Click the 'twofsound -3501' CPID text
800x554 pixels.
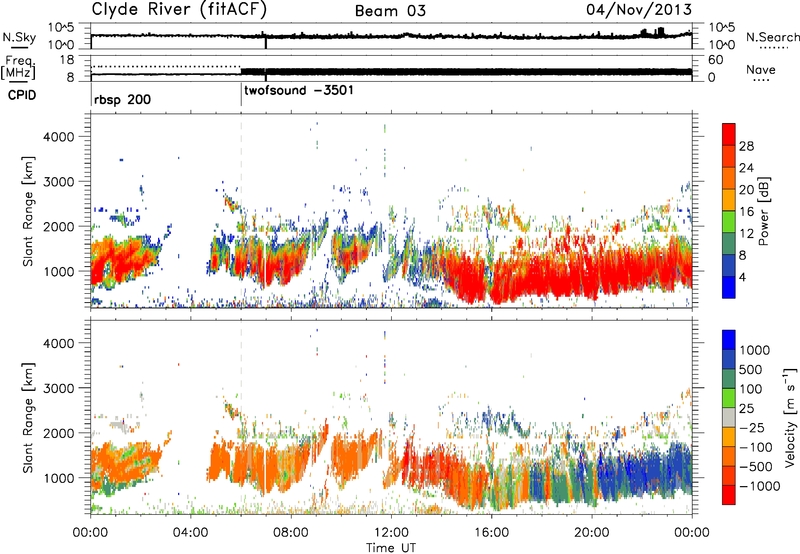299,91
